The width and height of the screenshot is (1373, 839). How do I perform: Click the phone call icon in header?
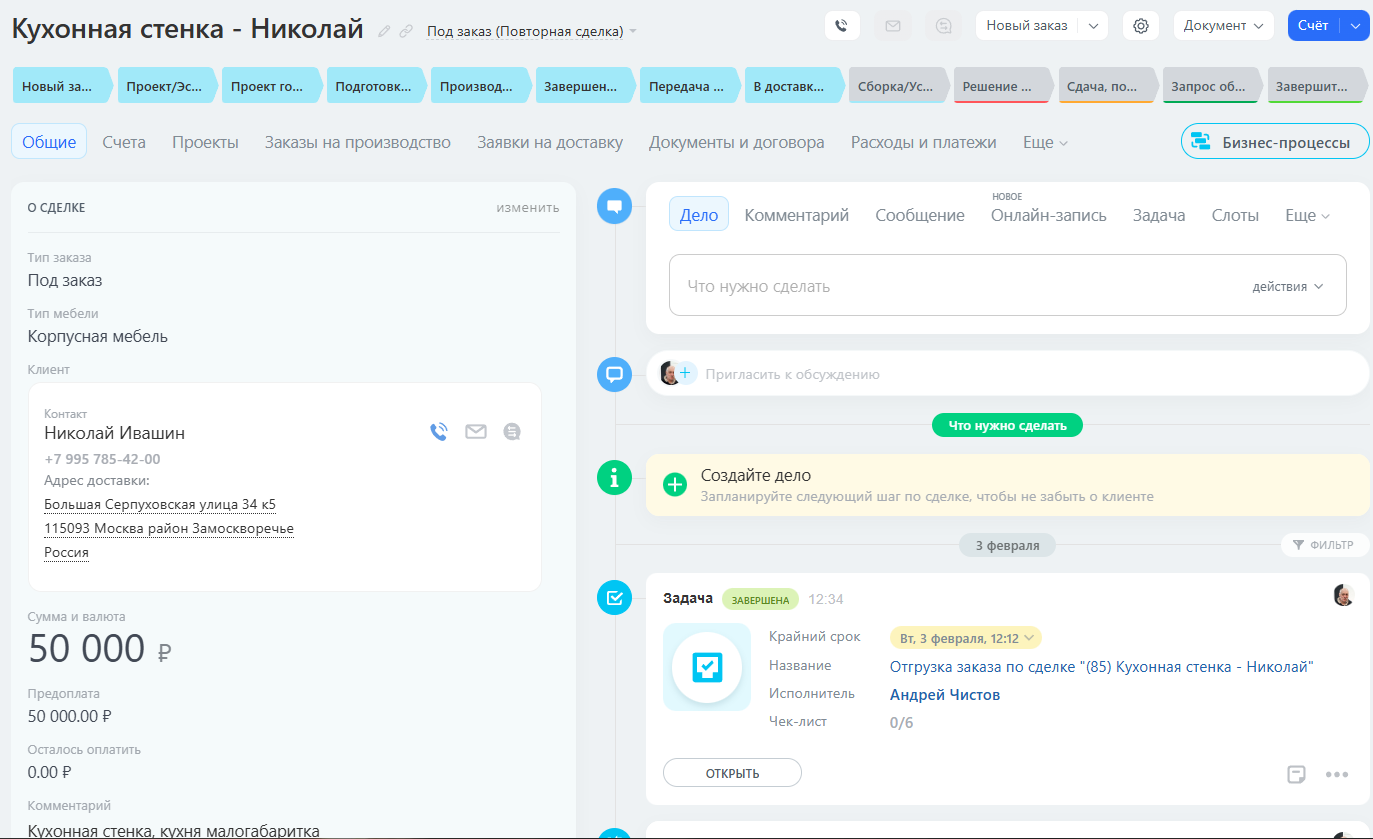[842, 26]
